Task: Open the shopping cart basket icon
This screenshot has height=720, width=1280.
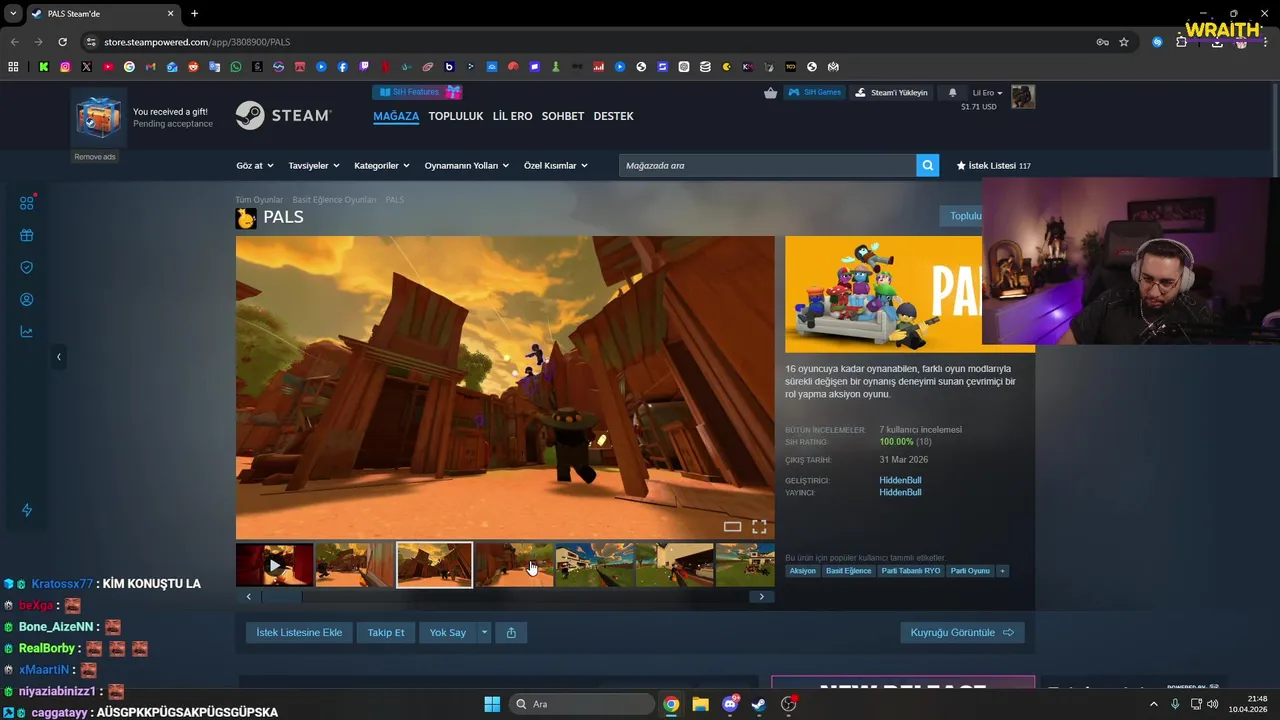Action: coord(770,93)
